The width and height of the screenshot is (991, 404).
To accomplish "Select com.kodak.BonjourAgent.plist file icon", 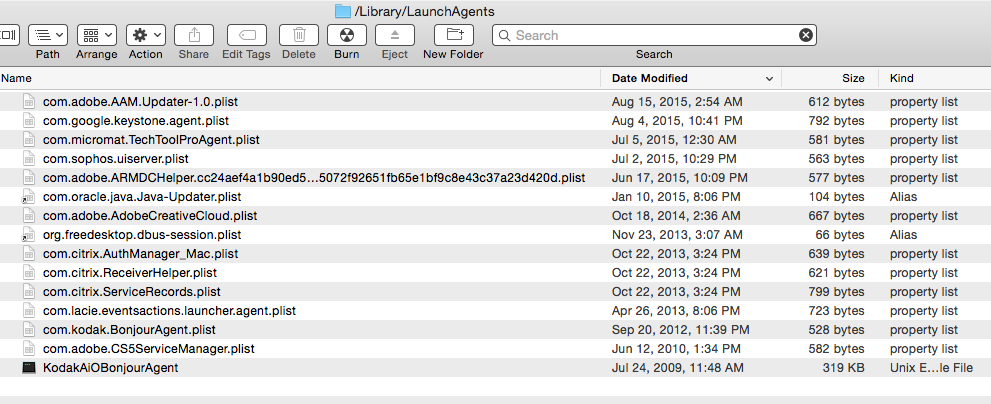I will [x=29, y=329].
